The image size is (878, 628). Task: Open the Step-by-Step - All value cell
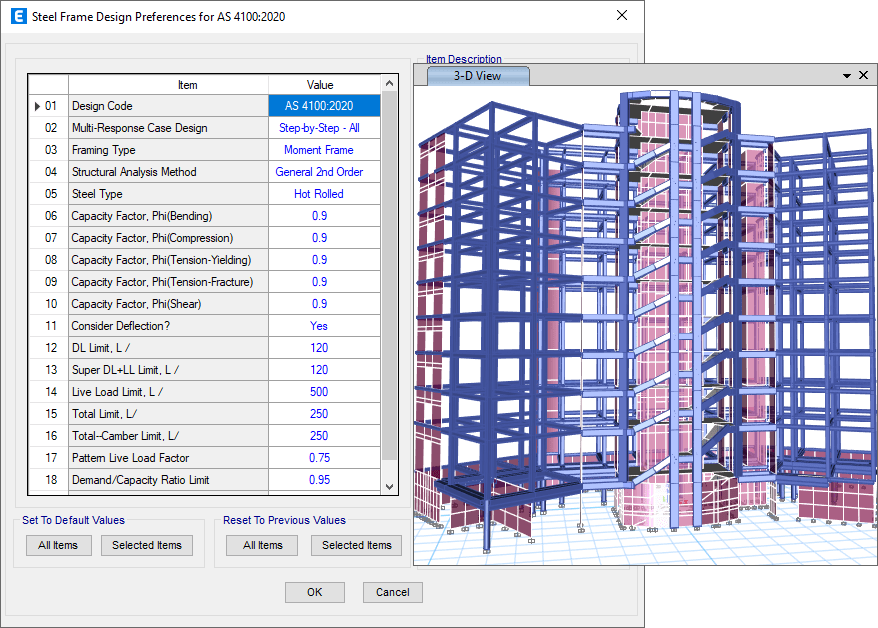324,128
